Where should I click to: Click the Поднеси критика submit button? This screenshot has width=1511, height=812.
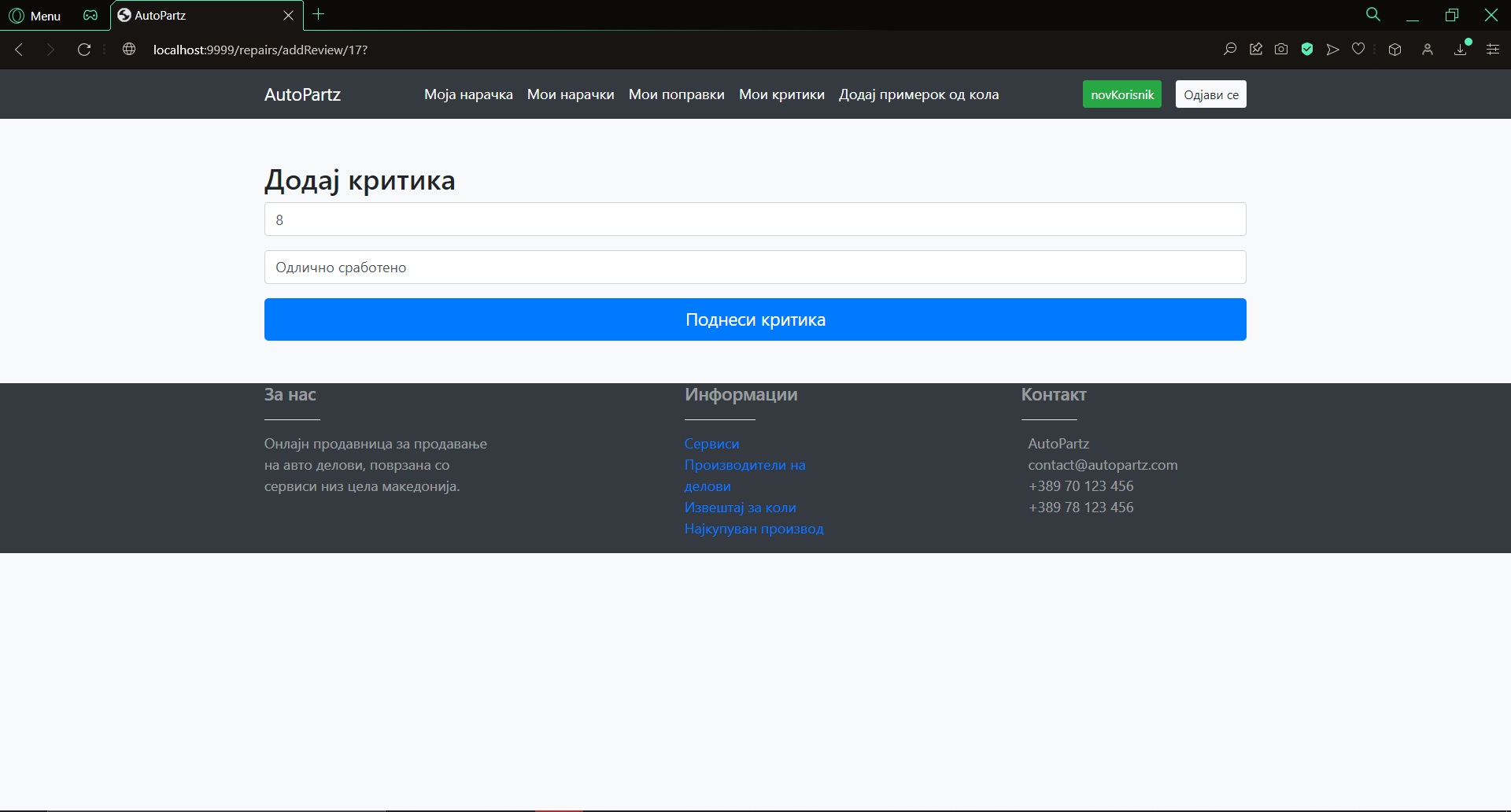coord(755,319)
